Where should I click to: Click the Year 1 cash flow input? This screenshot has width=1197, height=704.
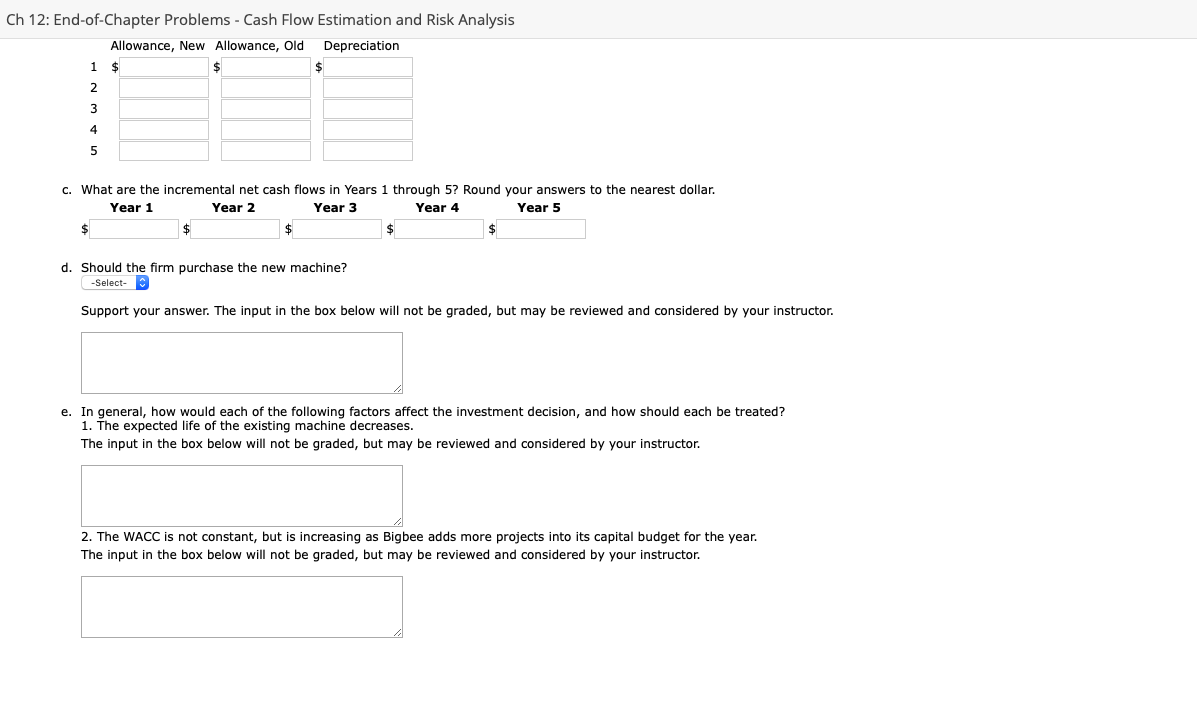134,228
